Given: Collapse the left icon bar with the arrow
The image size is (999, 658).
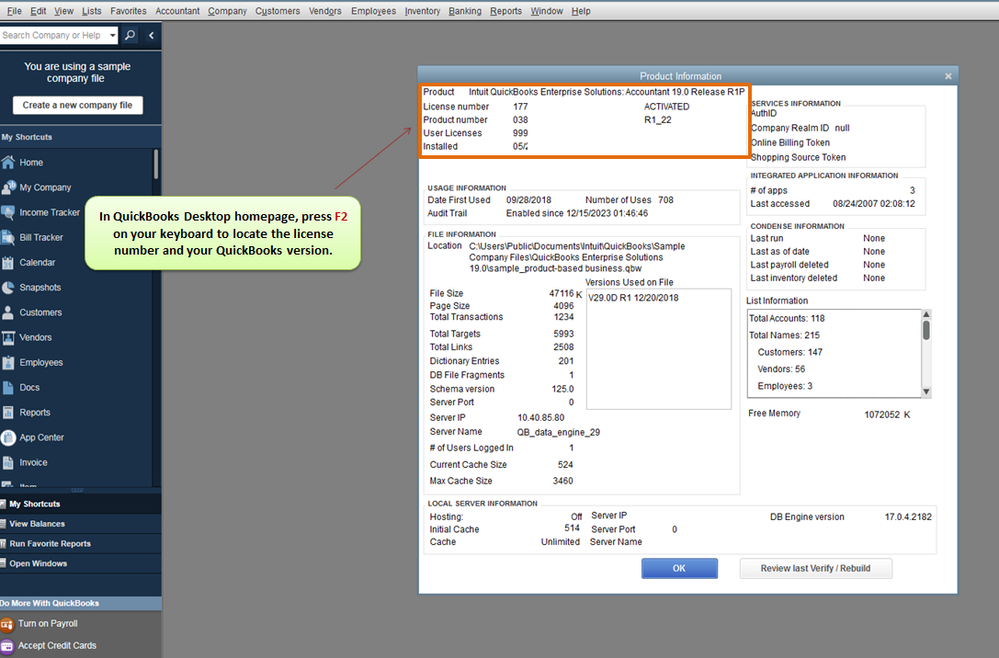Looking at the screenshot, I should (x=151, y=35).
